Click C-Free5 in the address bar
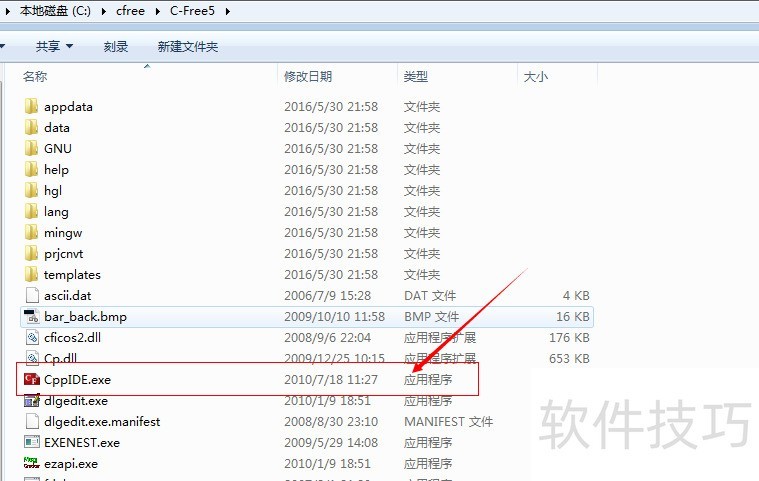The image size is (759, 481). (x=192, y=11)
